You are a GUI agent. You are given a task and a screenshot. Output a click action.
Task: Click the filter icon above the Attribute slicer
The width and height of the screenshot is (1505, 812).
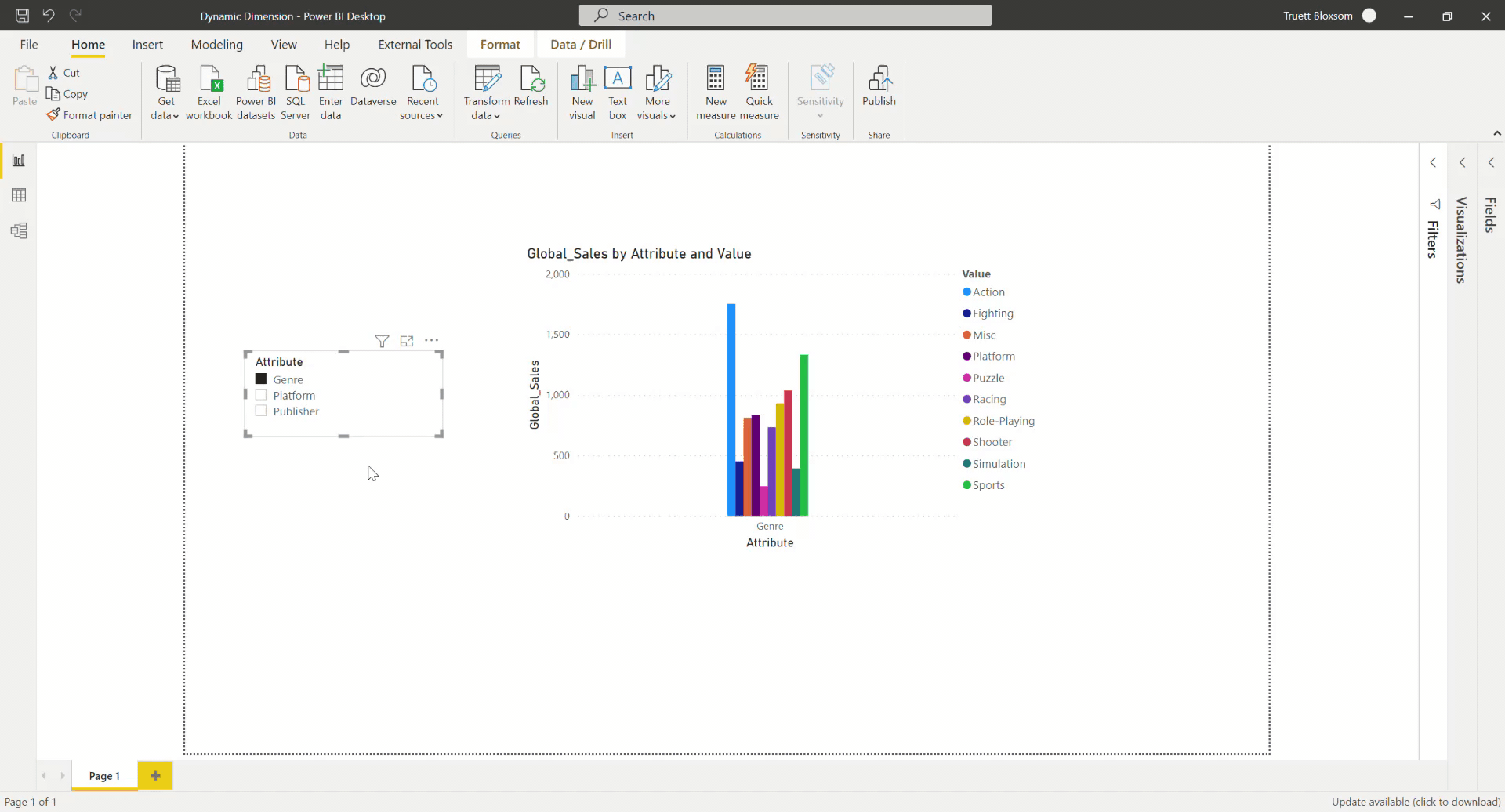382,341
